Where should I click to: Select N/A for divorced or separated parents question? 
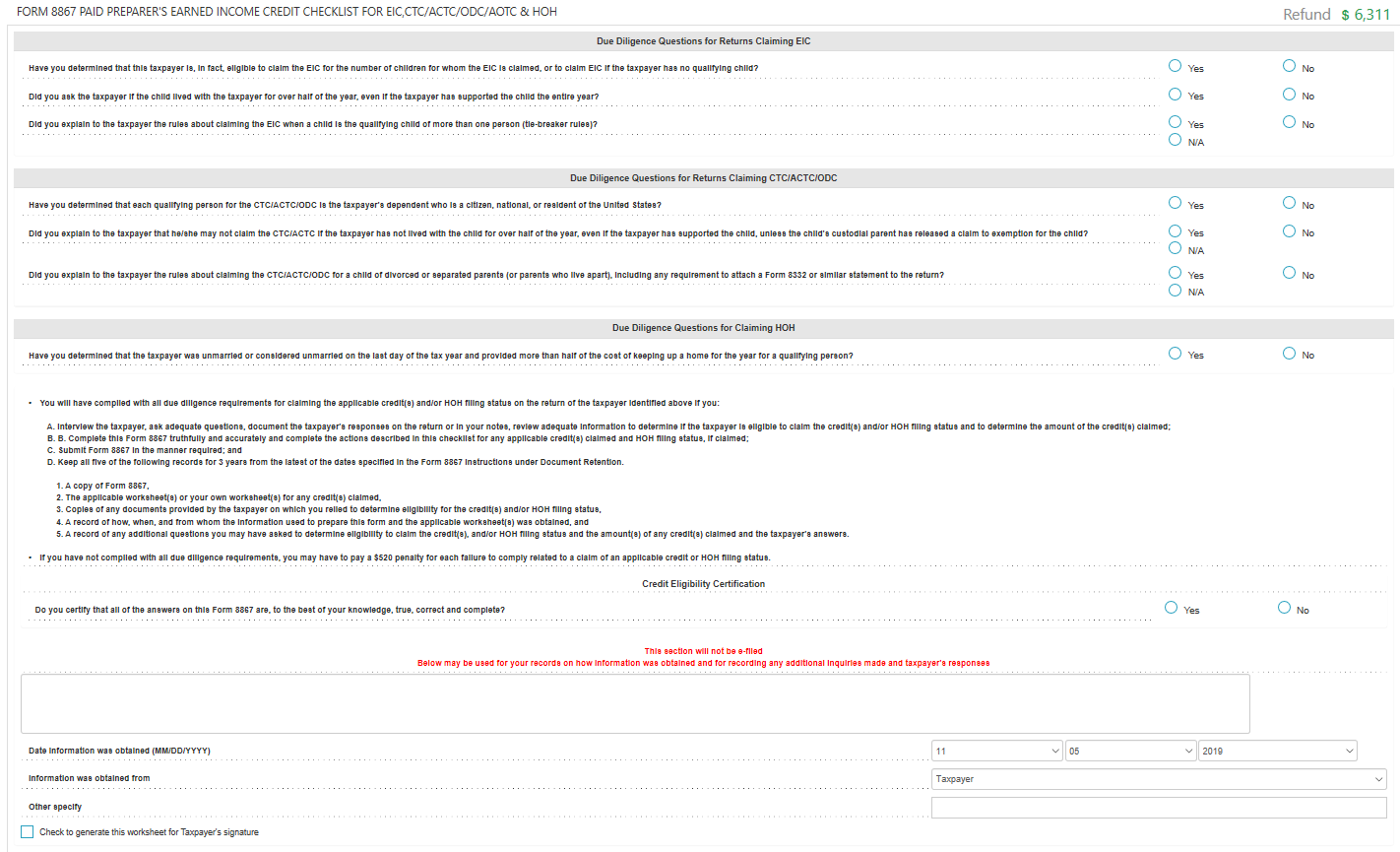point(1174,290)
